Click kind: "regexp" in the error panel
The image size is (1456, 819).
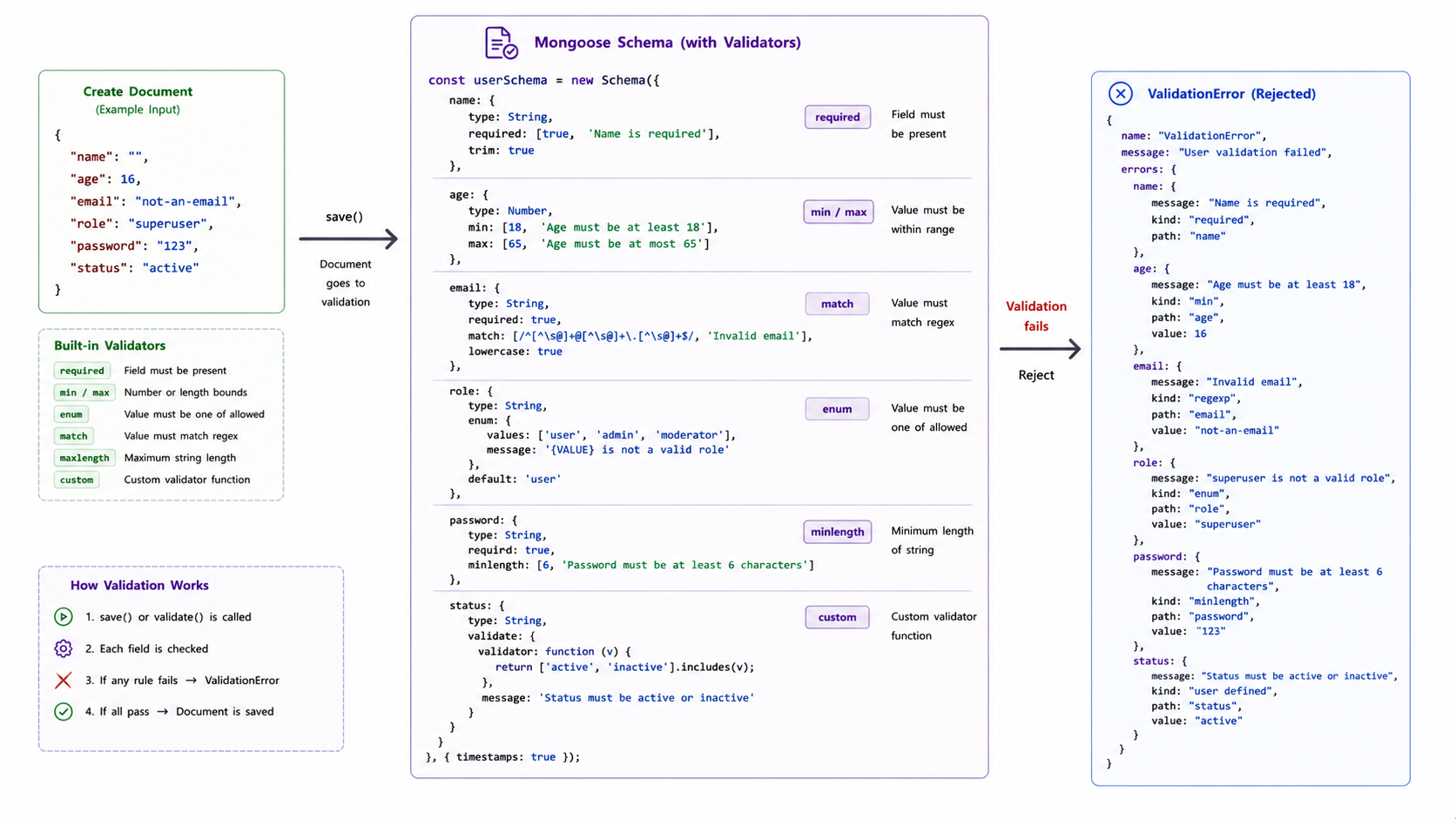pyautogui.click(x=1196, y=399)
